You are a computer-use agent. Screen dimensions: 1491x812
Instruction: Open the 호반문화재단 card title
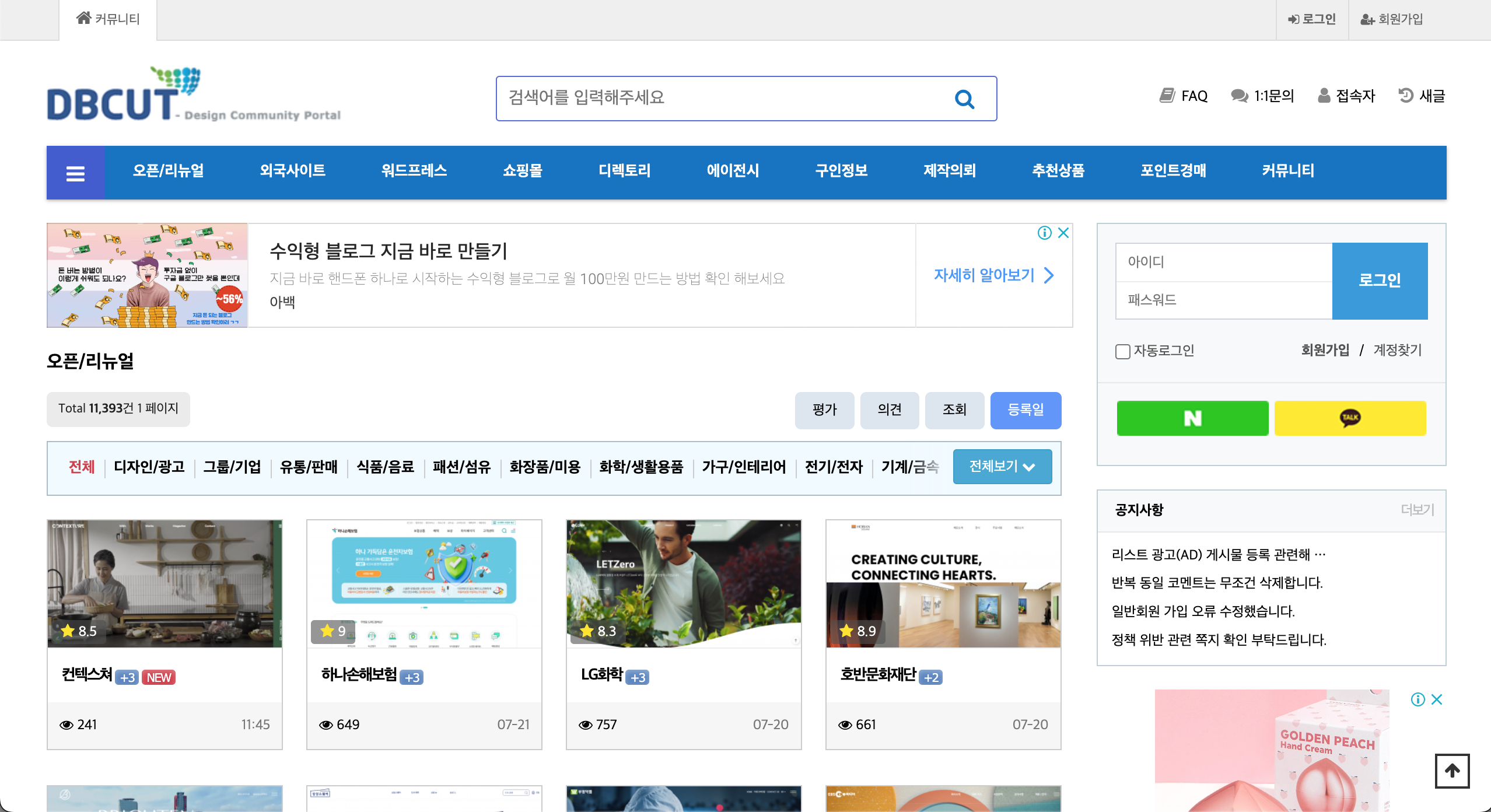pos(878,674)
